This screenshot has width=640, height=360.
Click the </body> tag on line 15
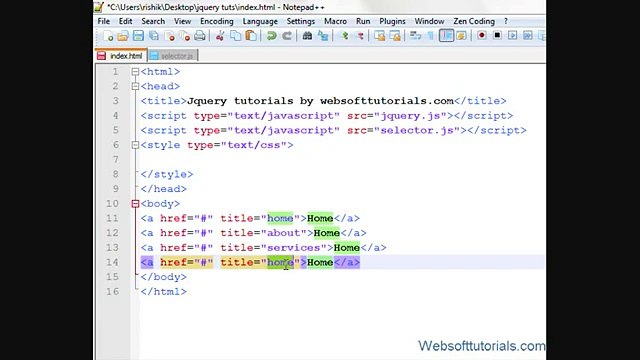(x=163, y=277)
